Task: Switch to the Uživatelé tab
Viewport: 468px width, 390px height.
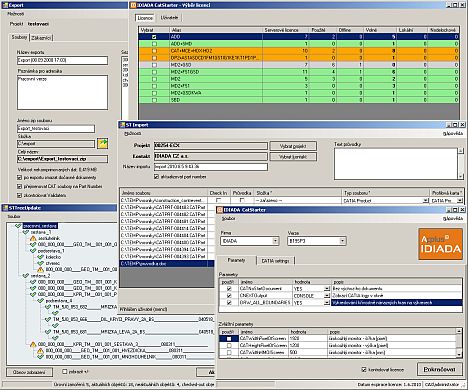Action: coord(170,17)
